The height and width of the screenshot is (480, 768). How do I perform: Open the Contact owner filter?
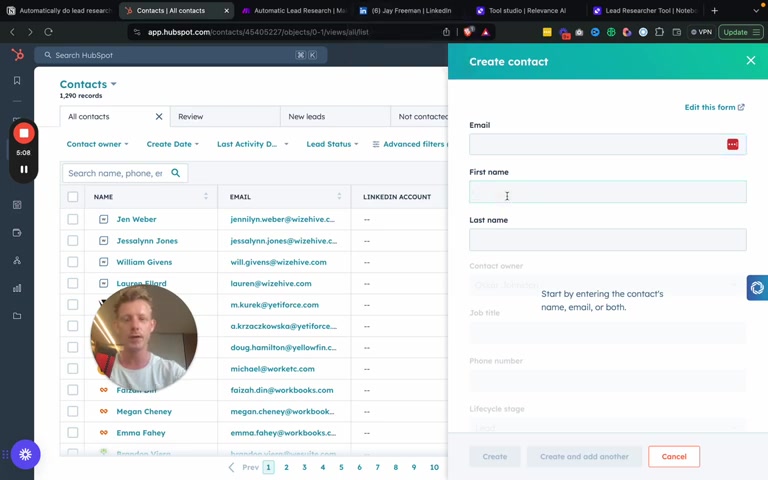point(97,144)
